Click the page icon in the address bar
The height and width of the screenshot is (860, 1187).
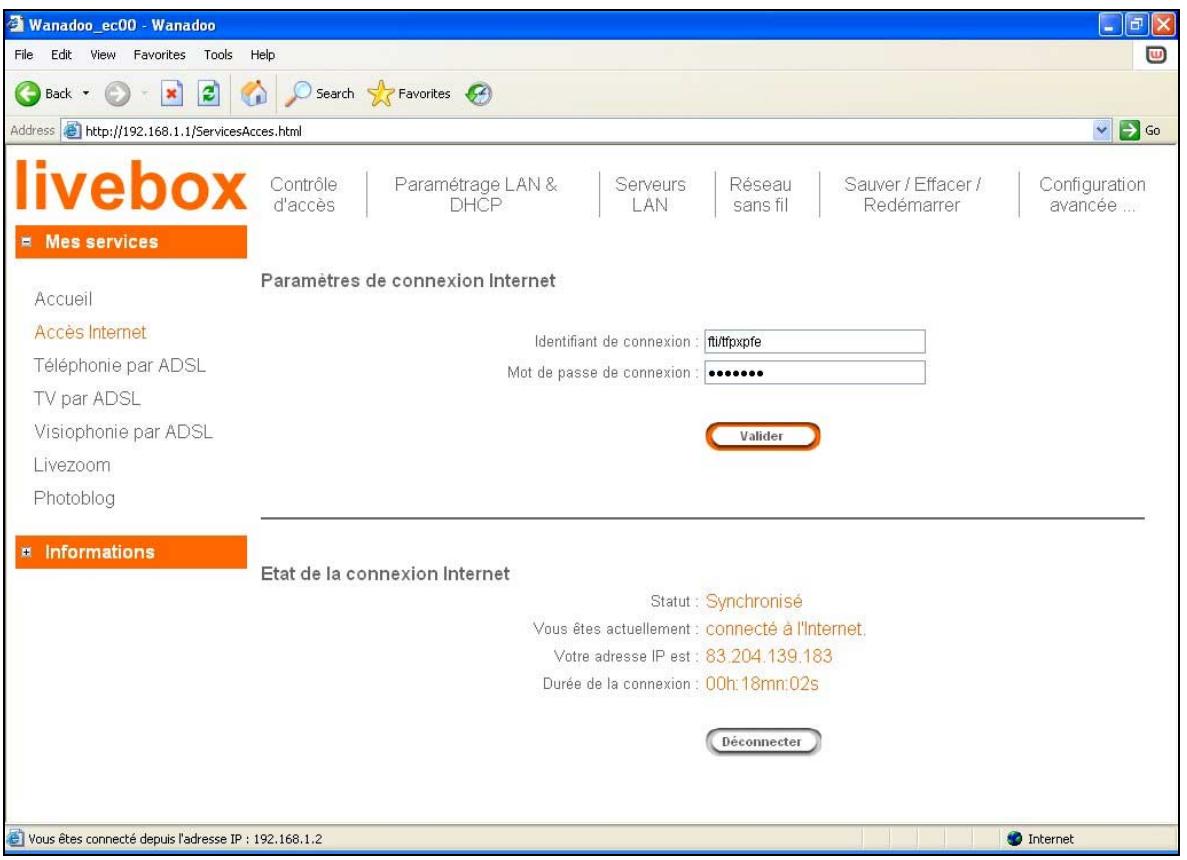click(72, 131)
